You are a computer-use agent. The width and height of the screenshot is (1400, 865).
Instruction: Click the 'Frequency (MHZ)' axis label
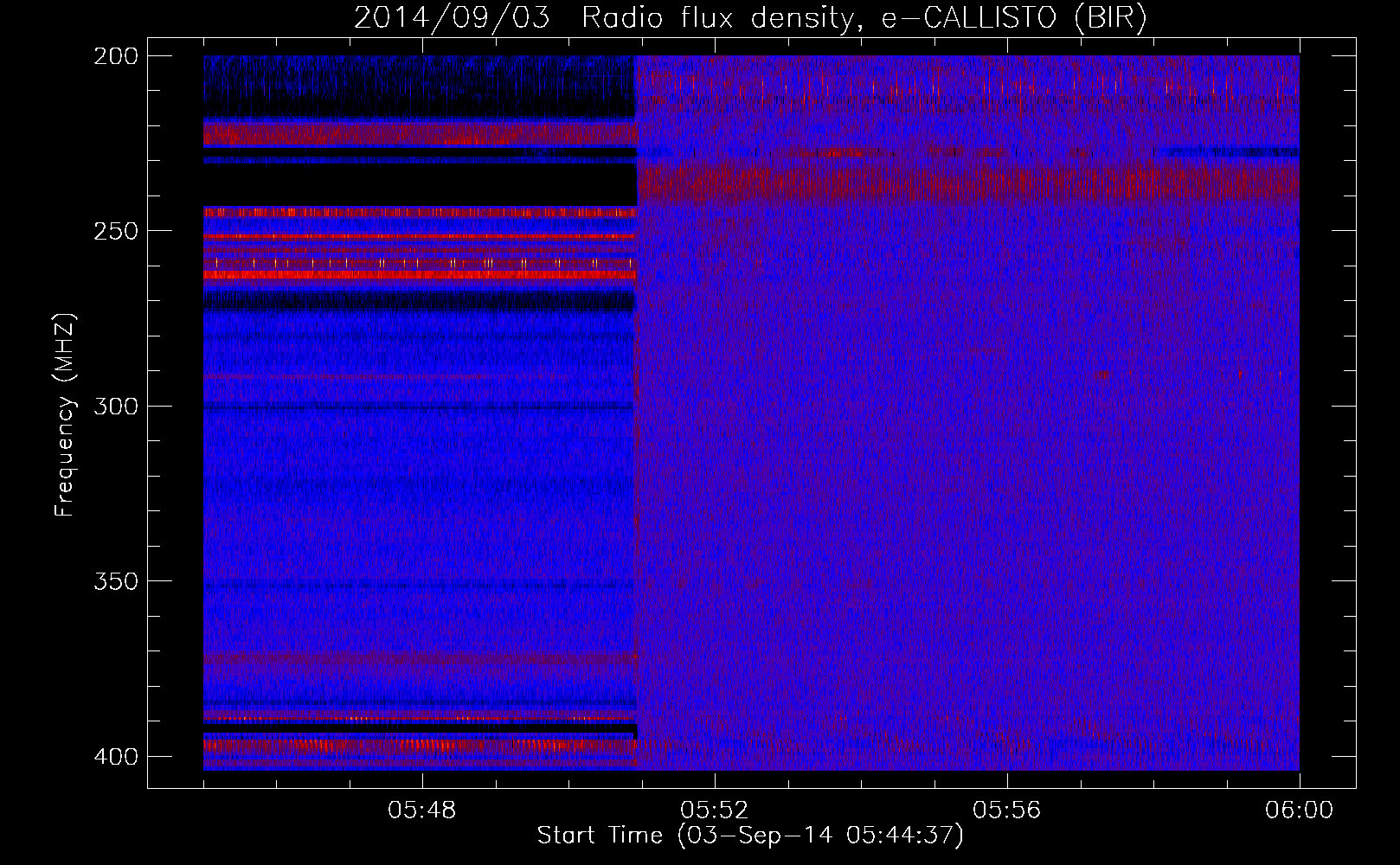(65, 414)
